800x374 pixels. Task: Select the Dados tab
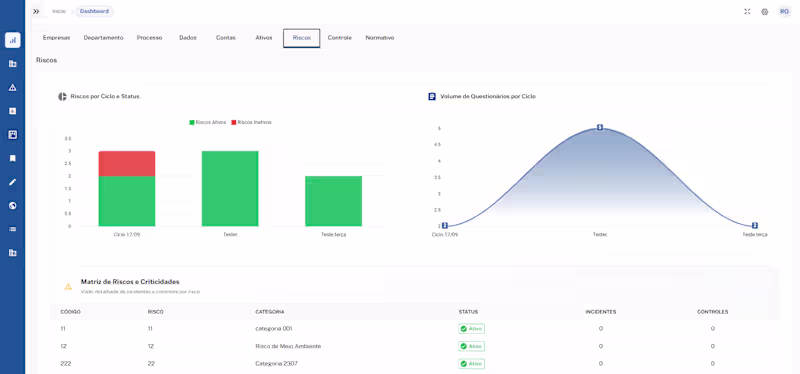(x=188, y=38)
